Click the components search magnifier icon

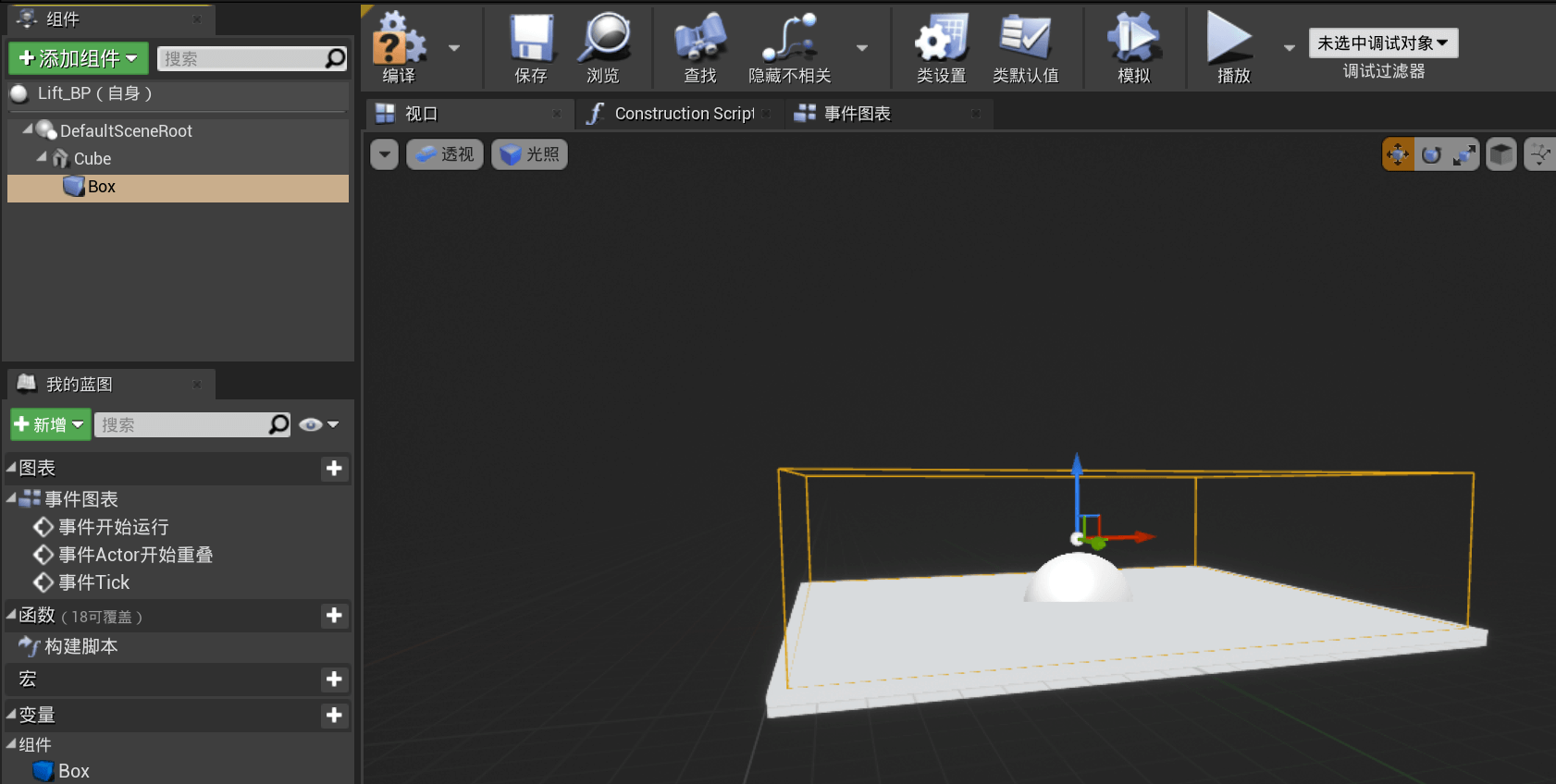336,58
